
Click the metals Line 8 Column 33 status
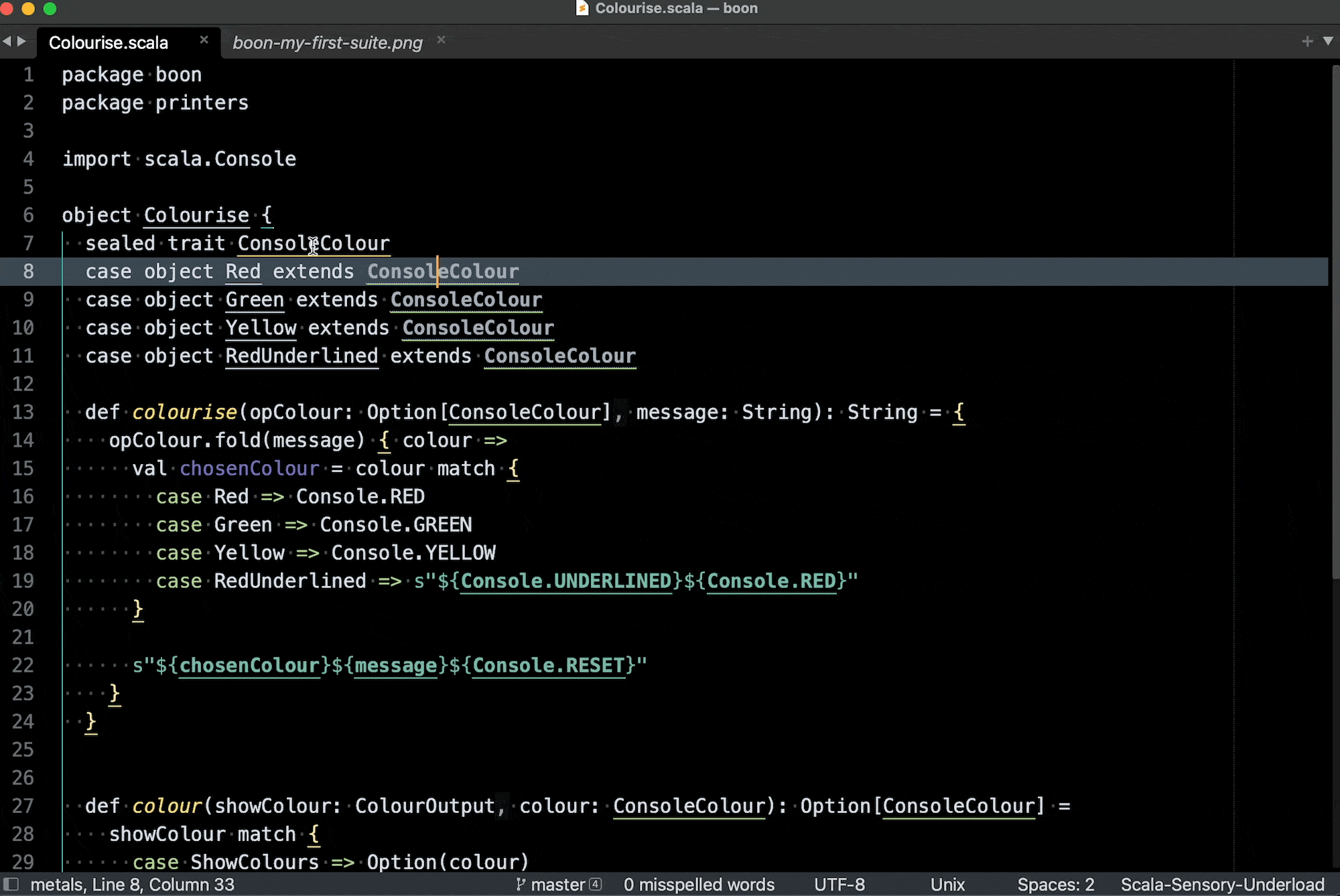[x=133, y=885]
